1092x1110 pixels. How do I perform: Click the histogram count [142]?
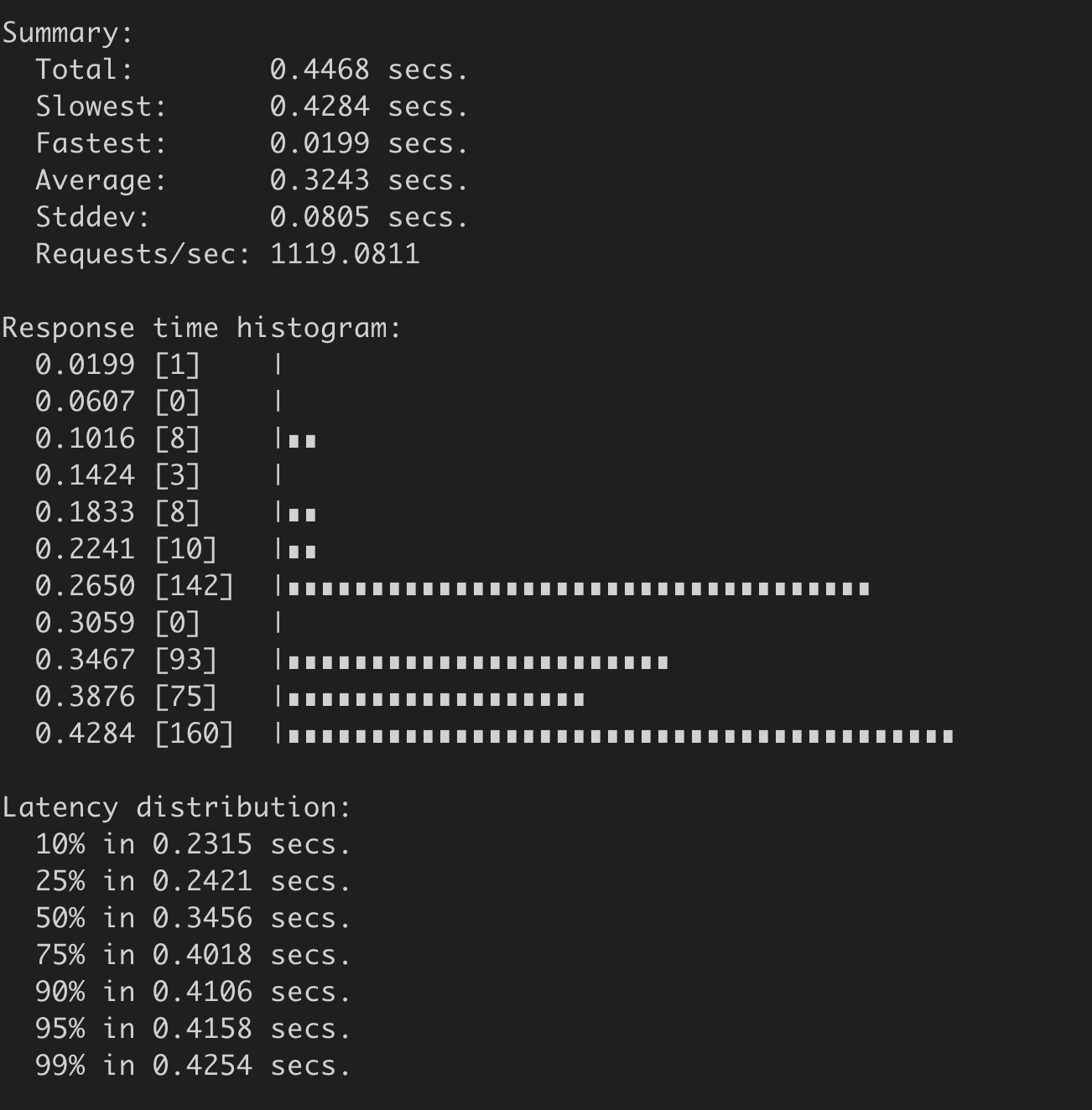[194, 586]
